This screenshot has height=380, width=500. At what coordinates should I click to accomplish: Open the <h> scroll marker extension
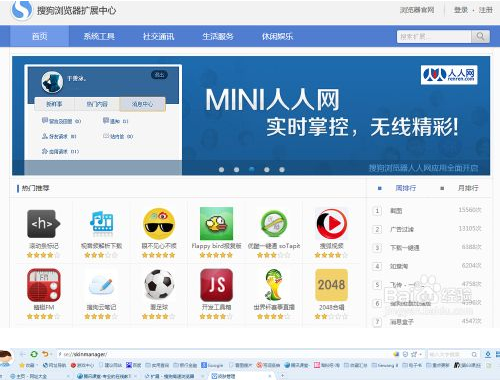tap(43, 224)
